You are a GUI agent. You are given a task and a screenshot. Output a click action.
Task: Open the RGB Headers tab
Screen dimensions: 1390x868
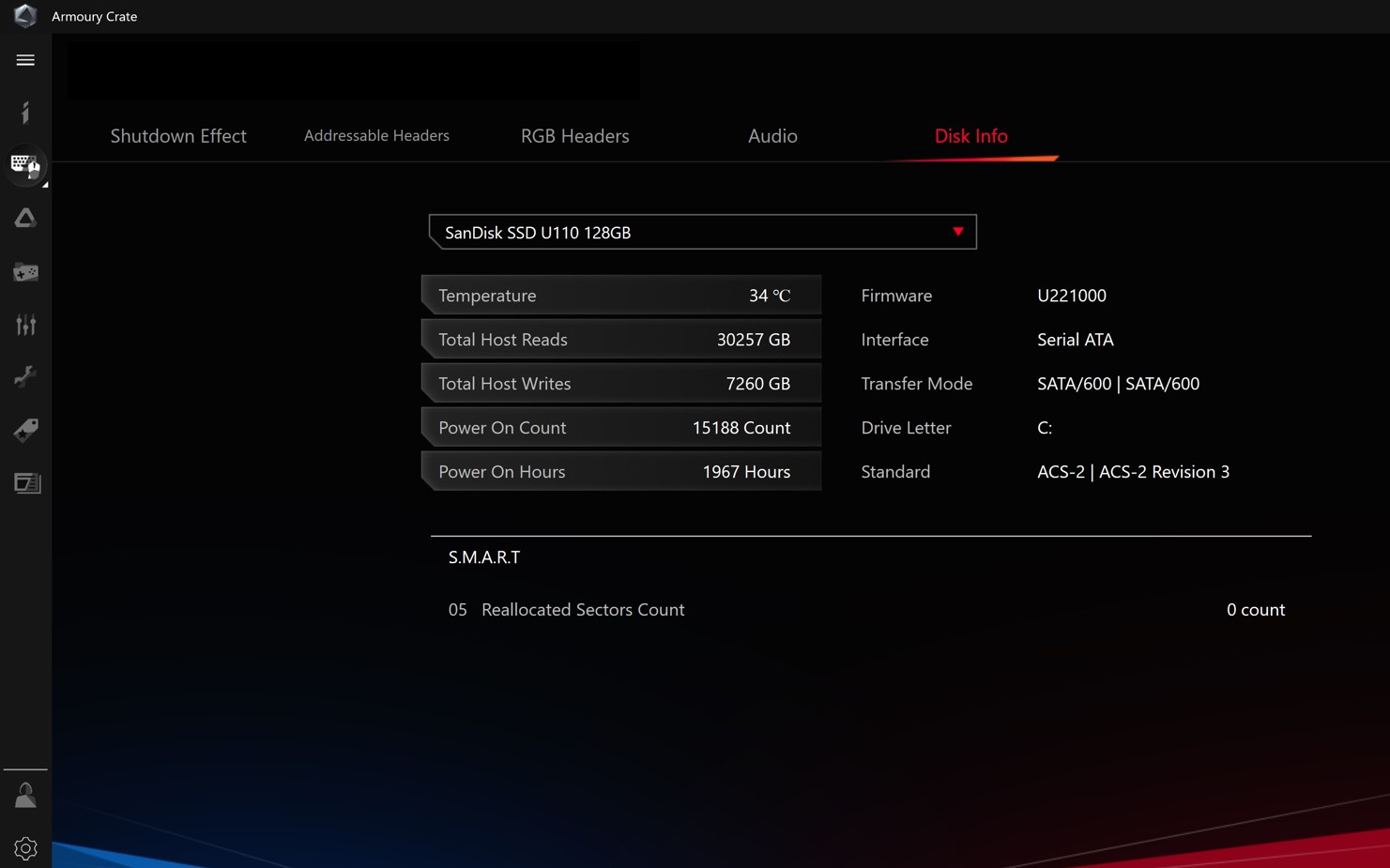[574, 136]
